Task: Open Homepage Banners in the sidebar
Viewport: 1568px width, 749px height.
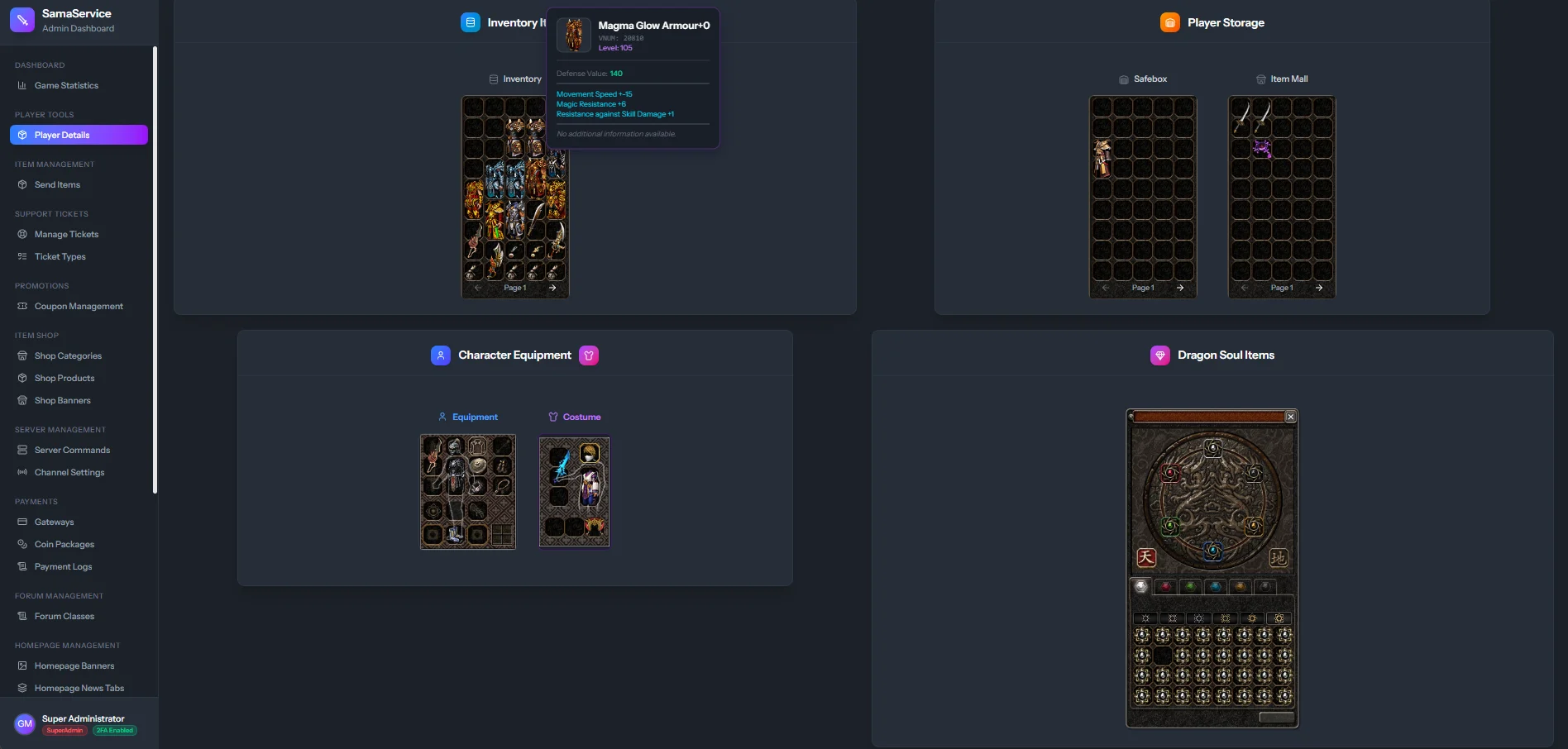Action: click(79, 666)
